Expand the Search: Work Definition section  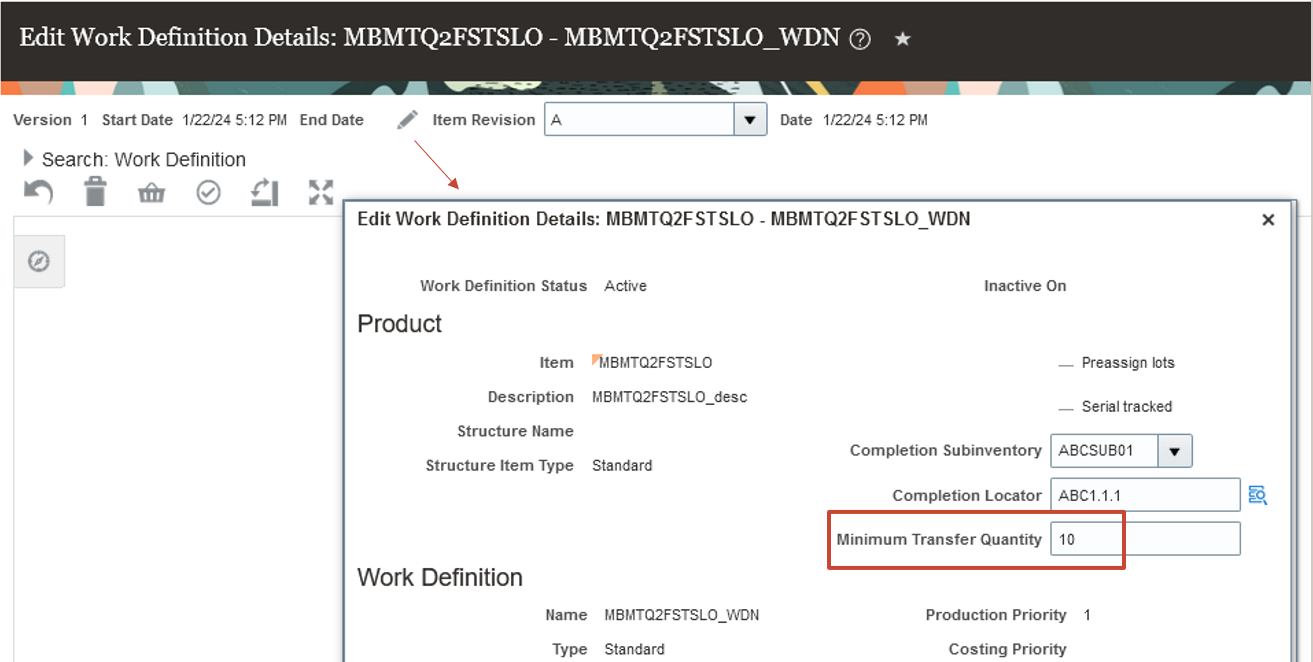[28, 158]
